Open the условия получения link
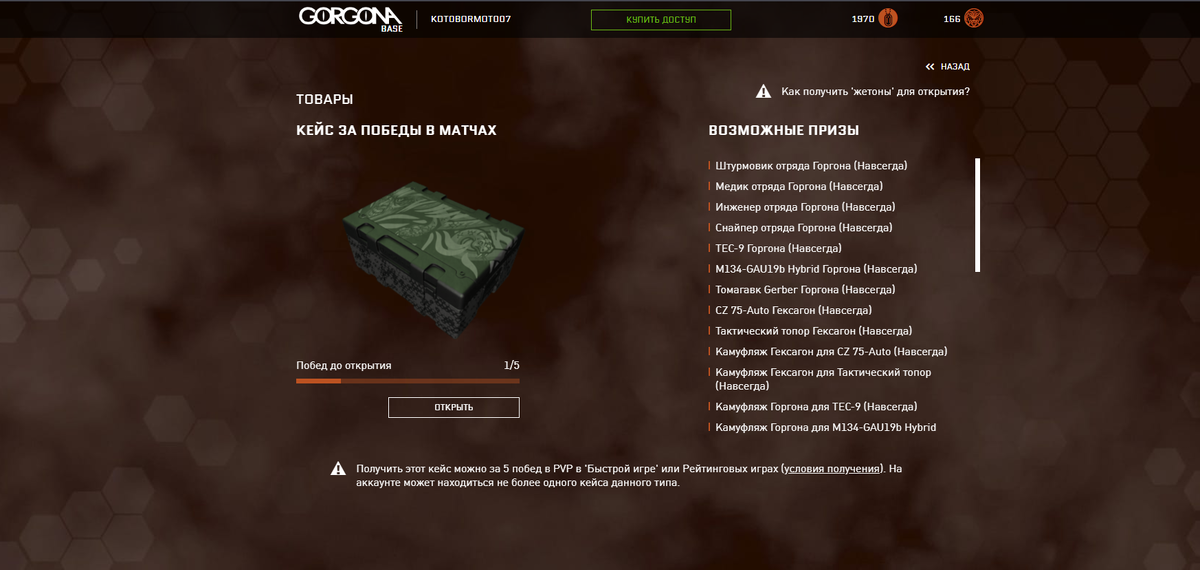The width and height of the screenshot is (1200, 570). [x=832, y=468]
